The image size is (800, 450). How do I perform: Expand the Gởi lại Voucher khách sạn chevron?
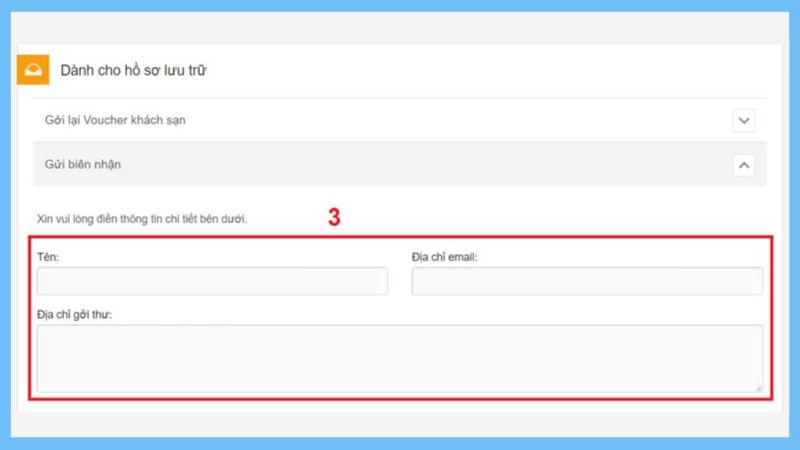(744, 120)
